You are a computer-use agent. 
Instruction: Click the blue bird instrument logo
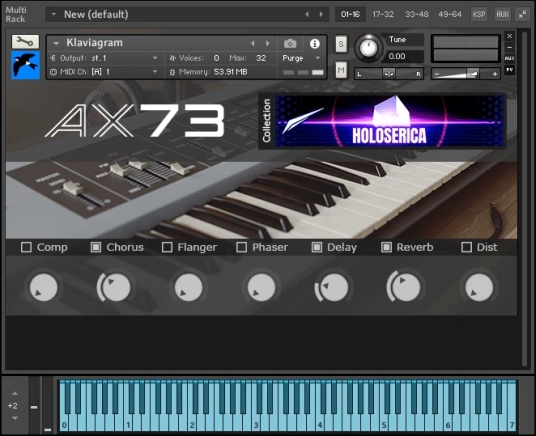(x=25, y=65)
